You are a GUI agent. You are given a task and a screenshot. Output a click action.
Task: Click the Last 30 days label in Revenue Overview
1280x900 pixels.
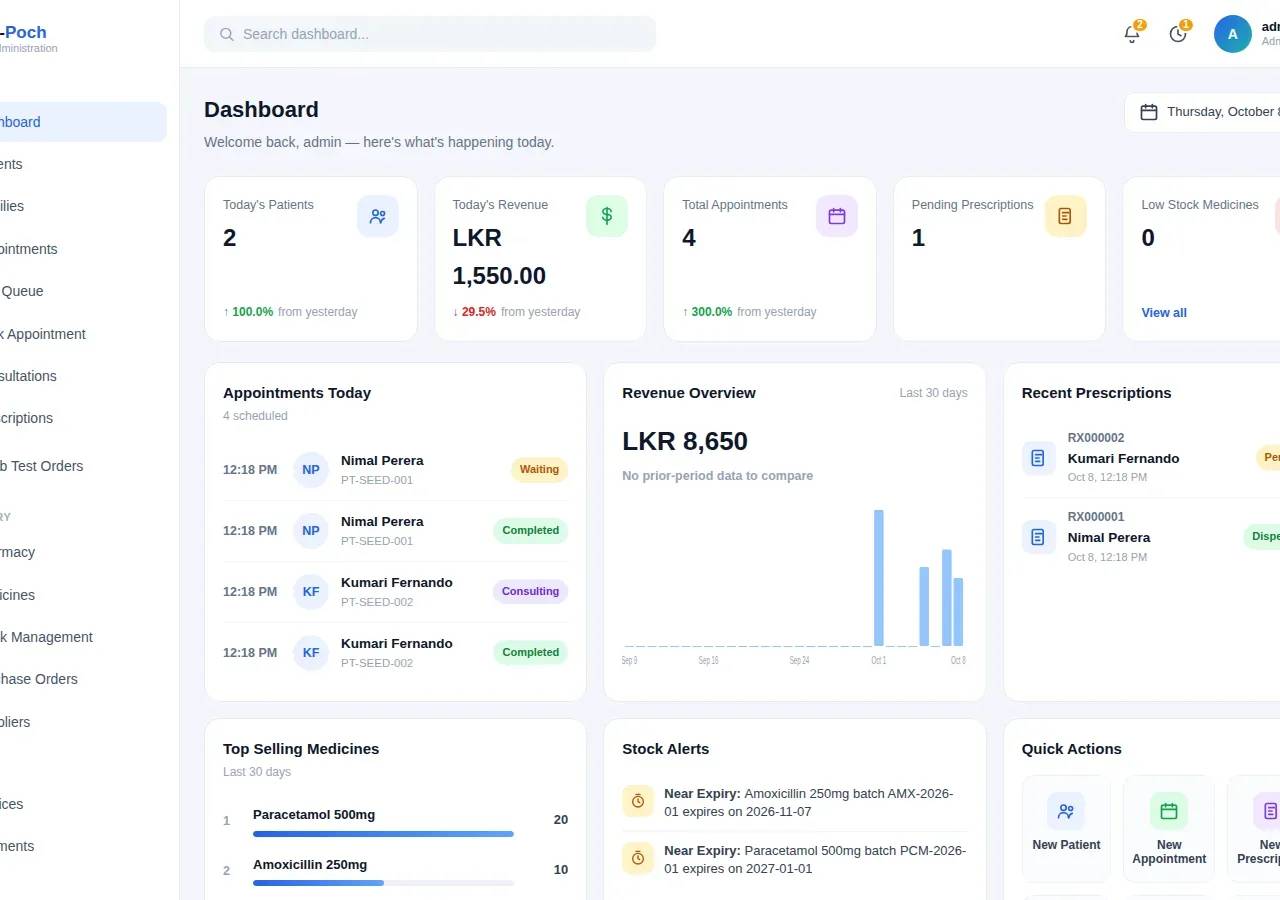(x=933, y=393)
